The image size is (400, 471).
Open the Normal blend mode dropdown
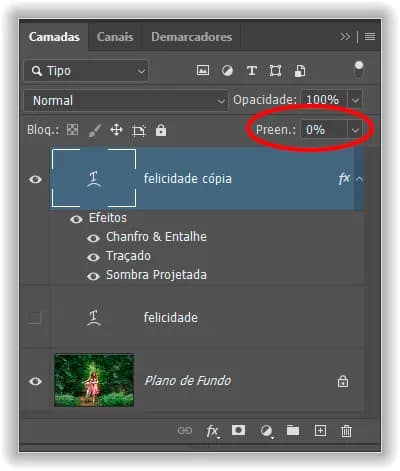click(x=126, y=100)
